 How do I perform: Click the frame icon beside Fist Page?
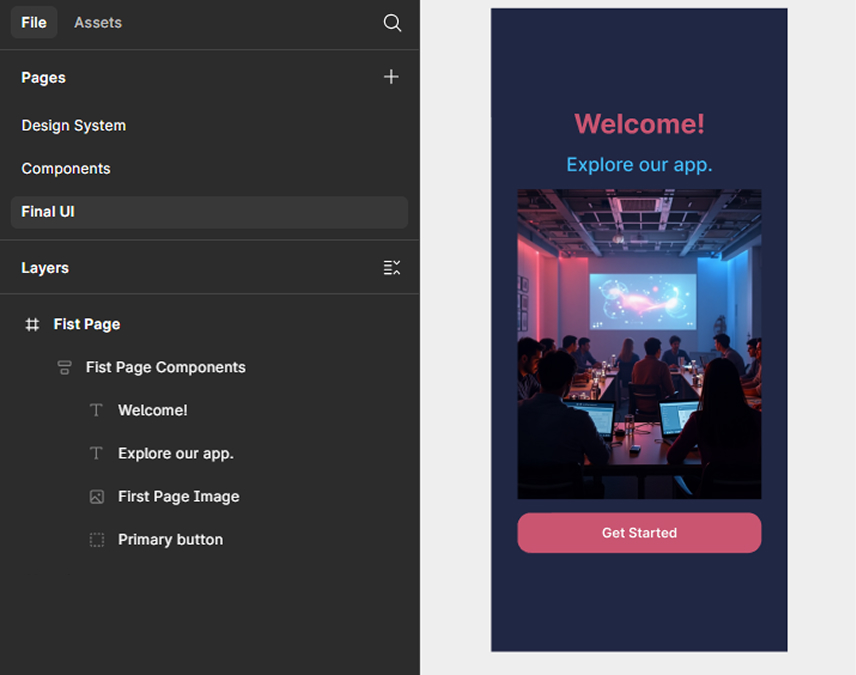pos(32,324)
